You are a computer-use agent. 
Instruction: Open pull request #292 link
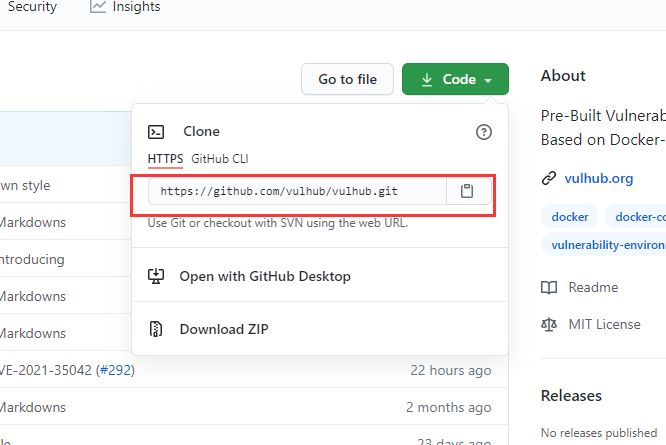115,370
